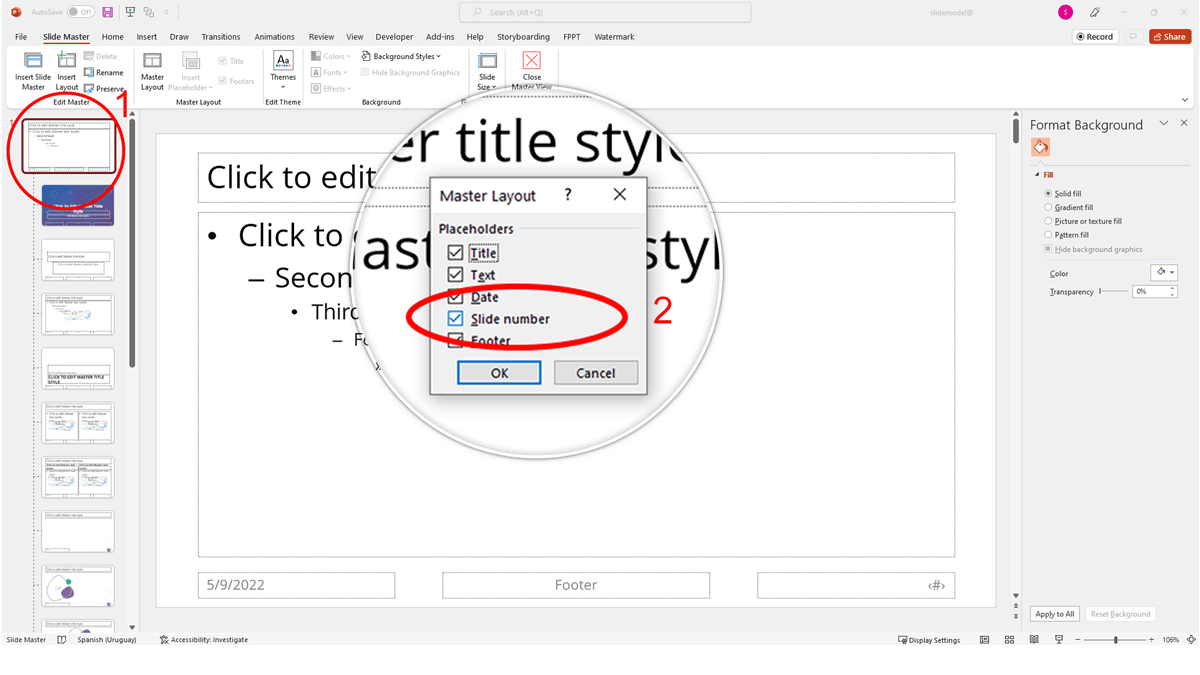Viewport: 1200px width, 675px height.
Task: Open the Background Styles dropdown
Action: 402,56
